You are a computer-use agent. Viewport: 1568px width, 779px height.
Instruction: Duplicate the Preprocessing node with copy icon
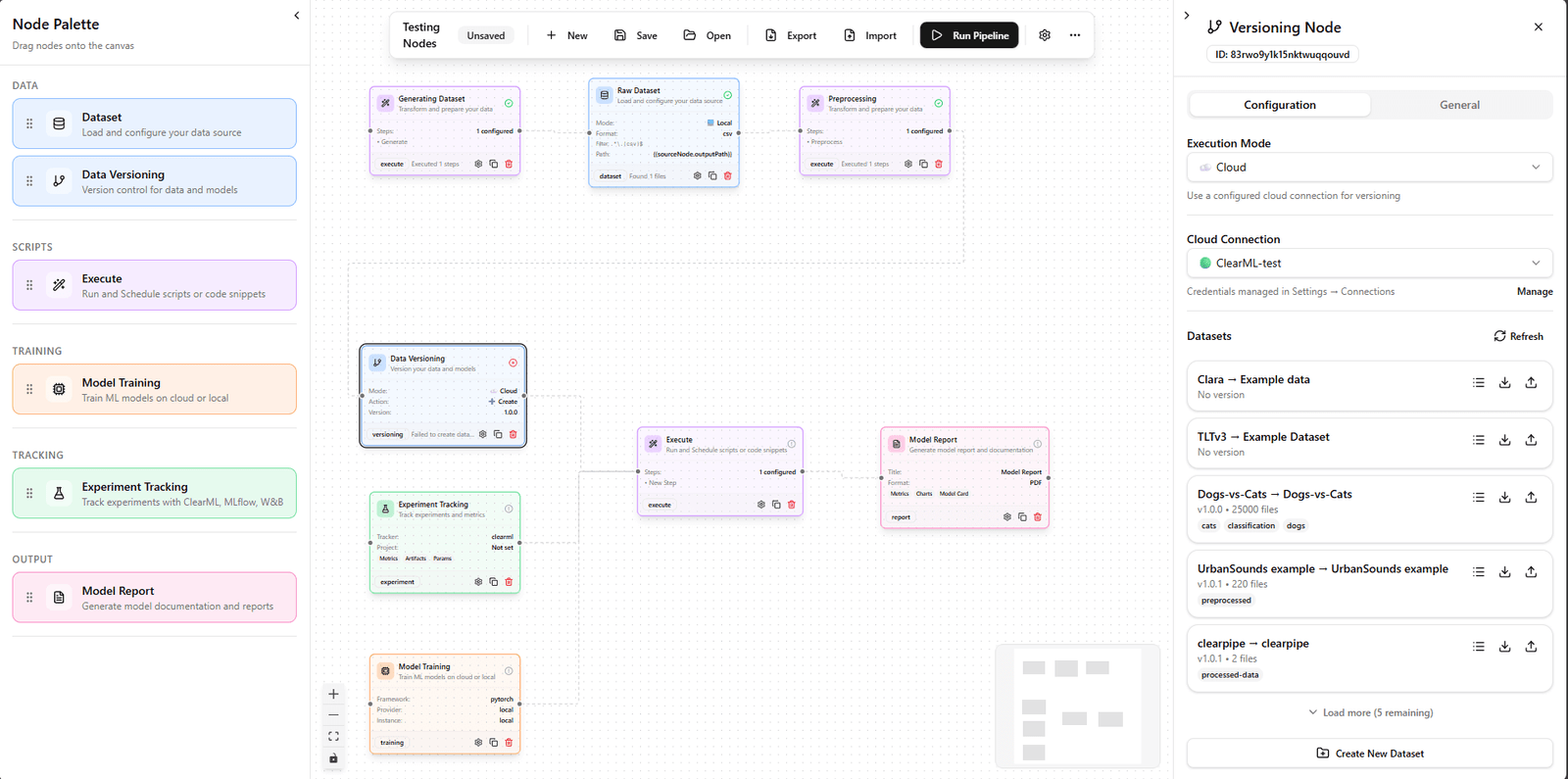point(923,165)
